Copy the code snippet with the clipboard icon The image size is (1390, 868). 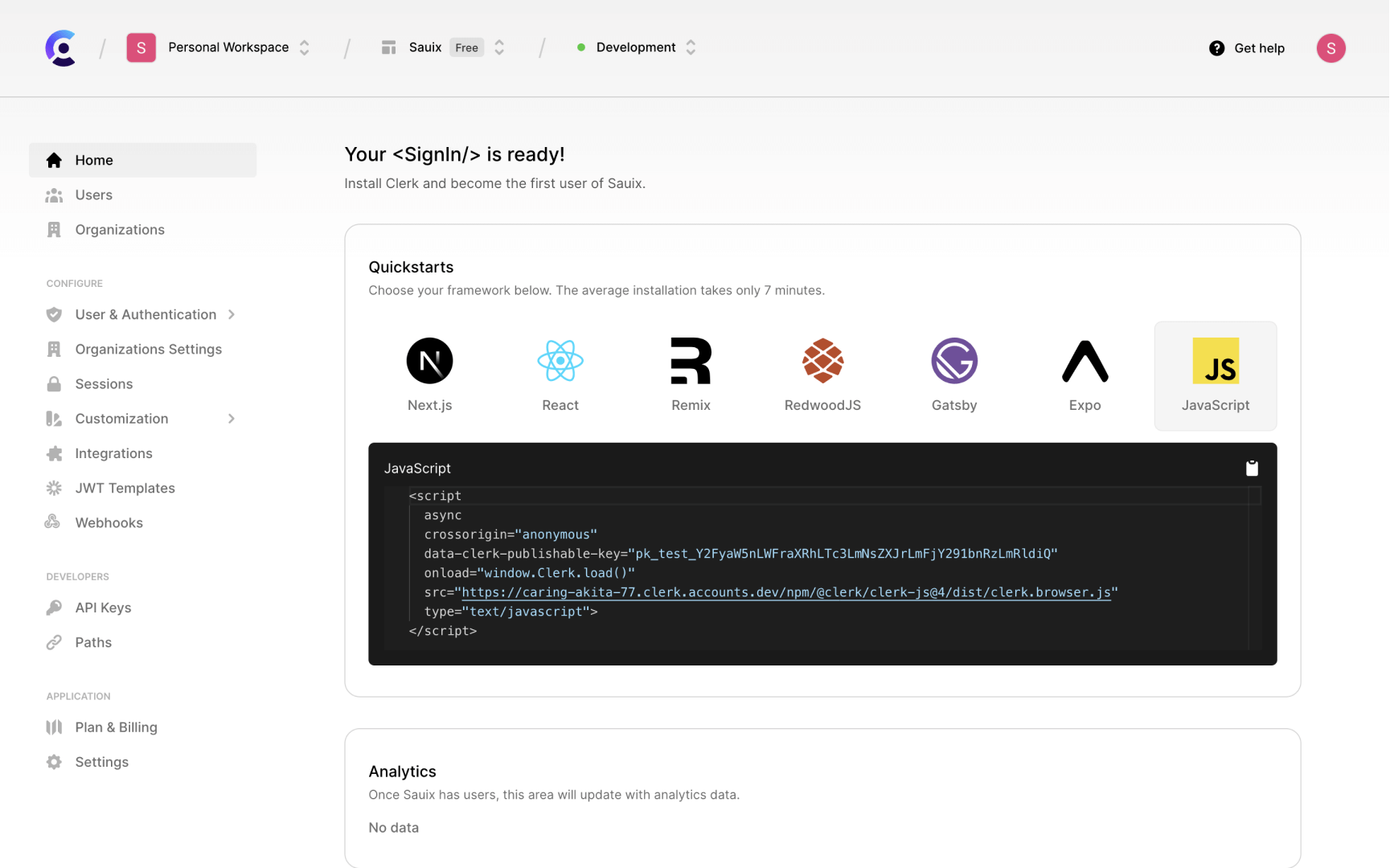coord(1251,467)
